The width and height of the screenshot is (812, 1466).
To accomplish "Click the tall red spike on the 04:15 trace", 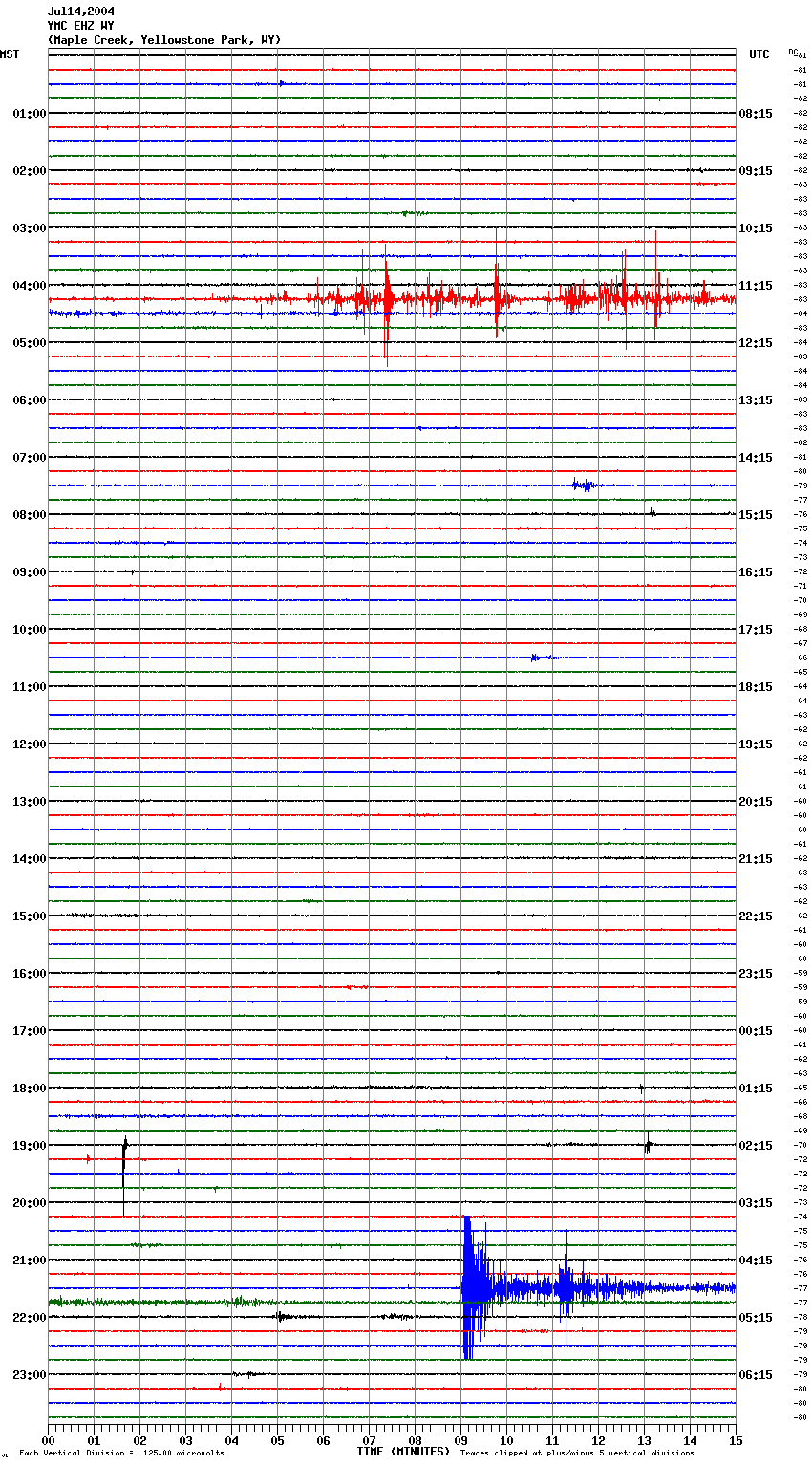I will 386,304.
